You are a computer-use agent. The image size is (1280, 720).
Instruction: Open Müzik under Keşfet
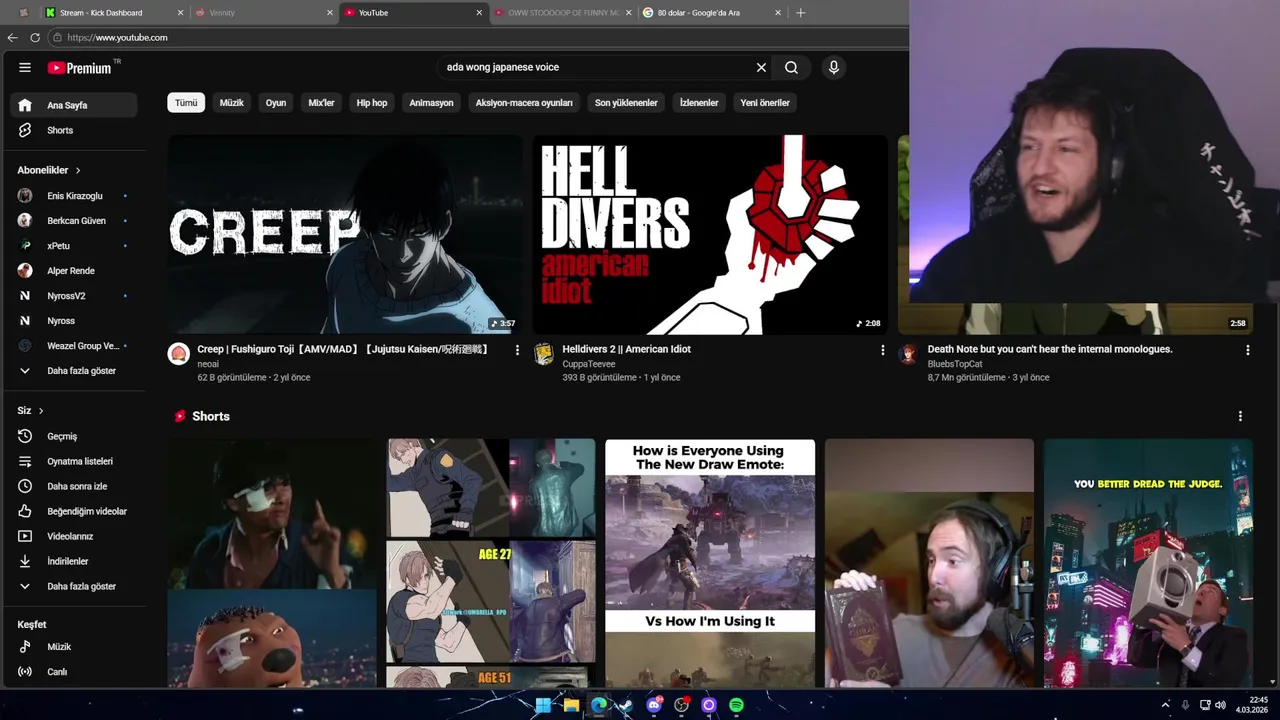tap(73, 647)
